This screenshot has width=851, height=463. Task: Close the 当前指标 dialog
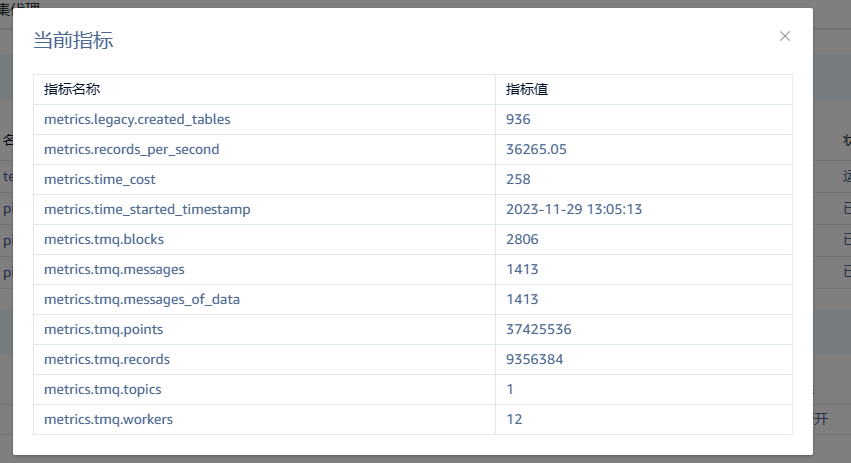click(785, 36)
